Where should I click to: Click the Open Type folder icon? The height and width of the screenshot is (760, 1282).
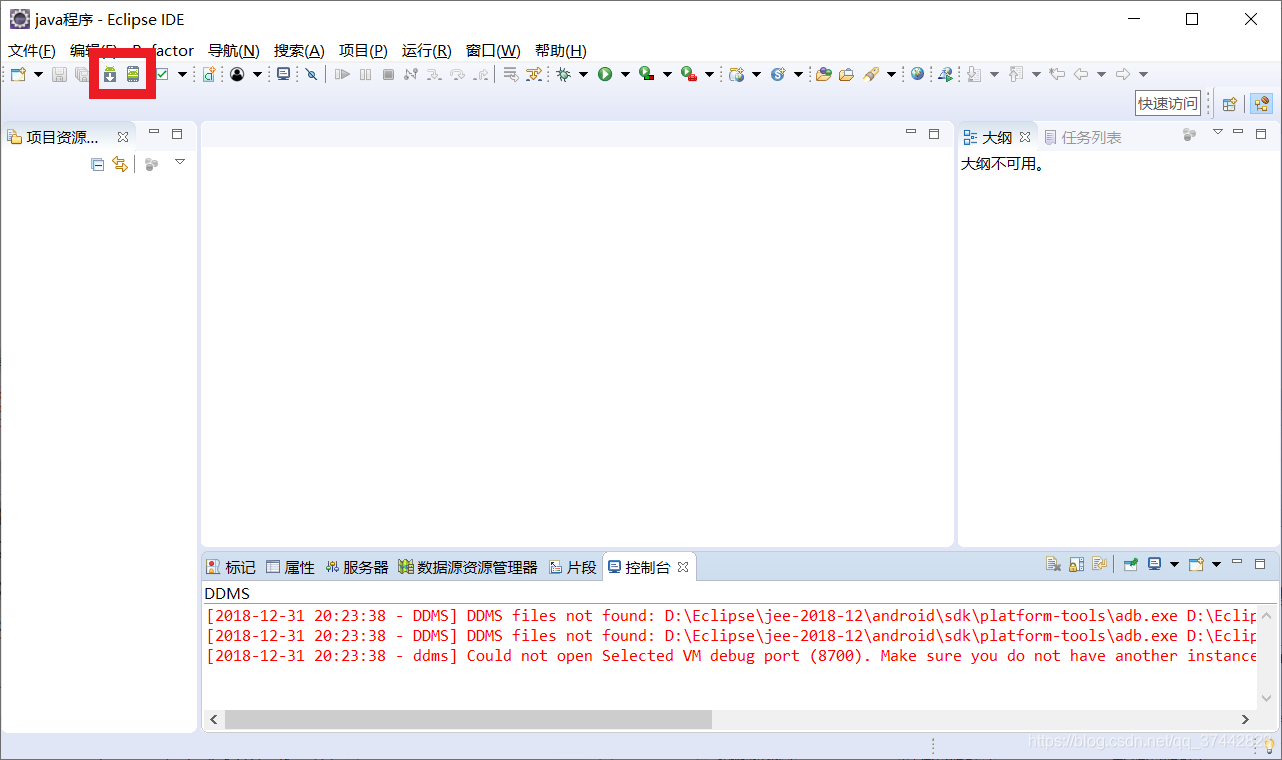tap(824, 74)
